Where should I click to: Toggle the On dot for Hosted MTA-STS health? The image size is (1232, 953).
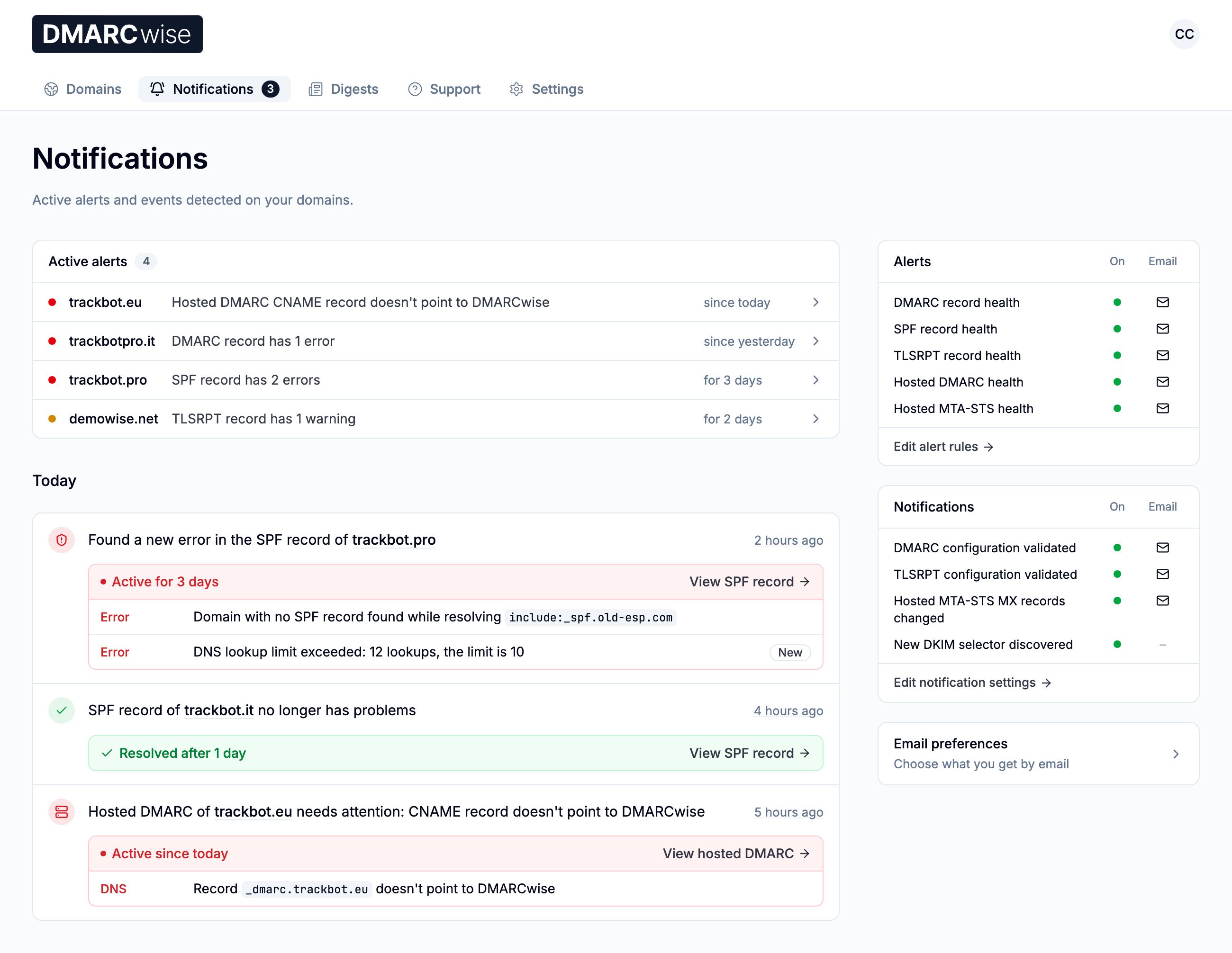pos(1117,408)
